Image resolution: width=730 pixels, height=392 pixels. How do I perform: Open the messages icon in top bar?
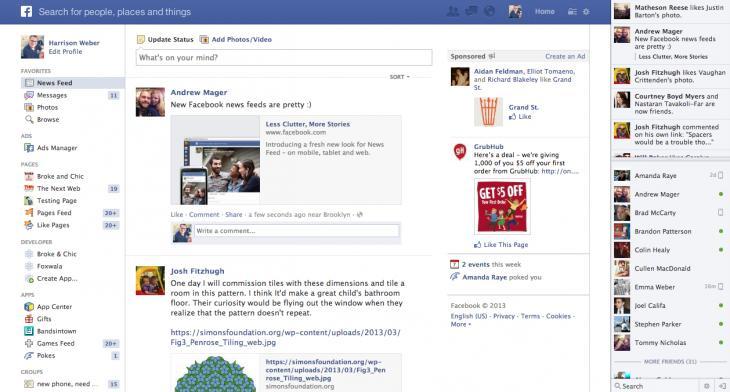[471, 11]
